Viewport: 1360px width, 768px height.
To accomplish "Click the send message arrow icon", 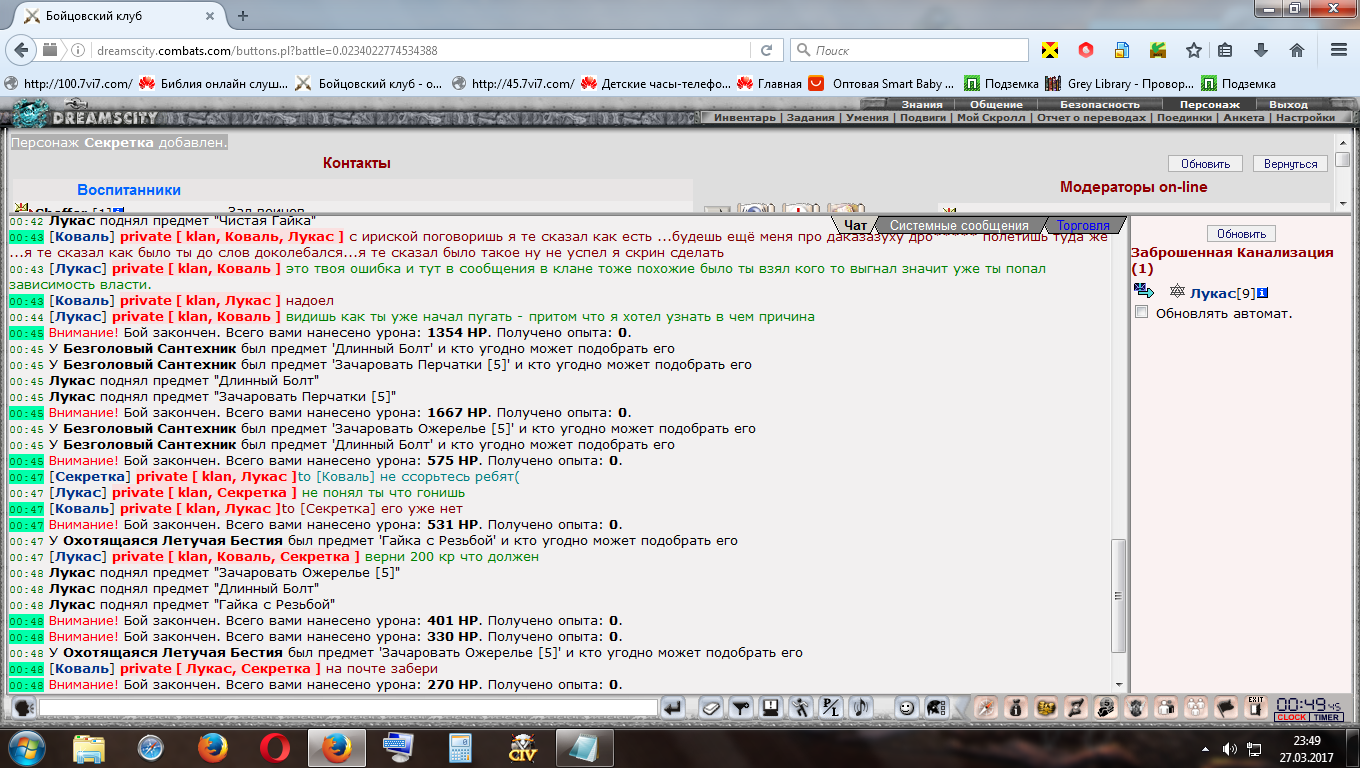I will click(673, 708).
